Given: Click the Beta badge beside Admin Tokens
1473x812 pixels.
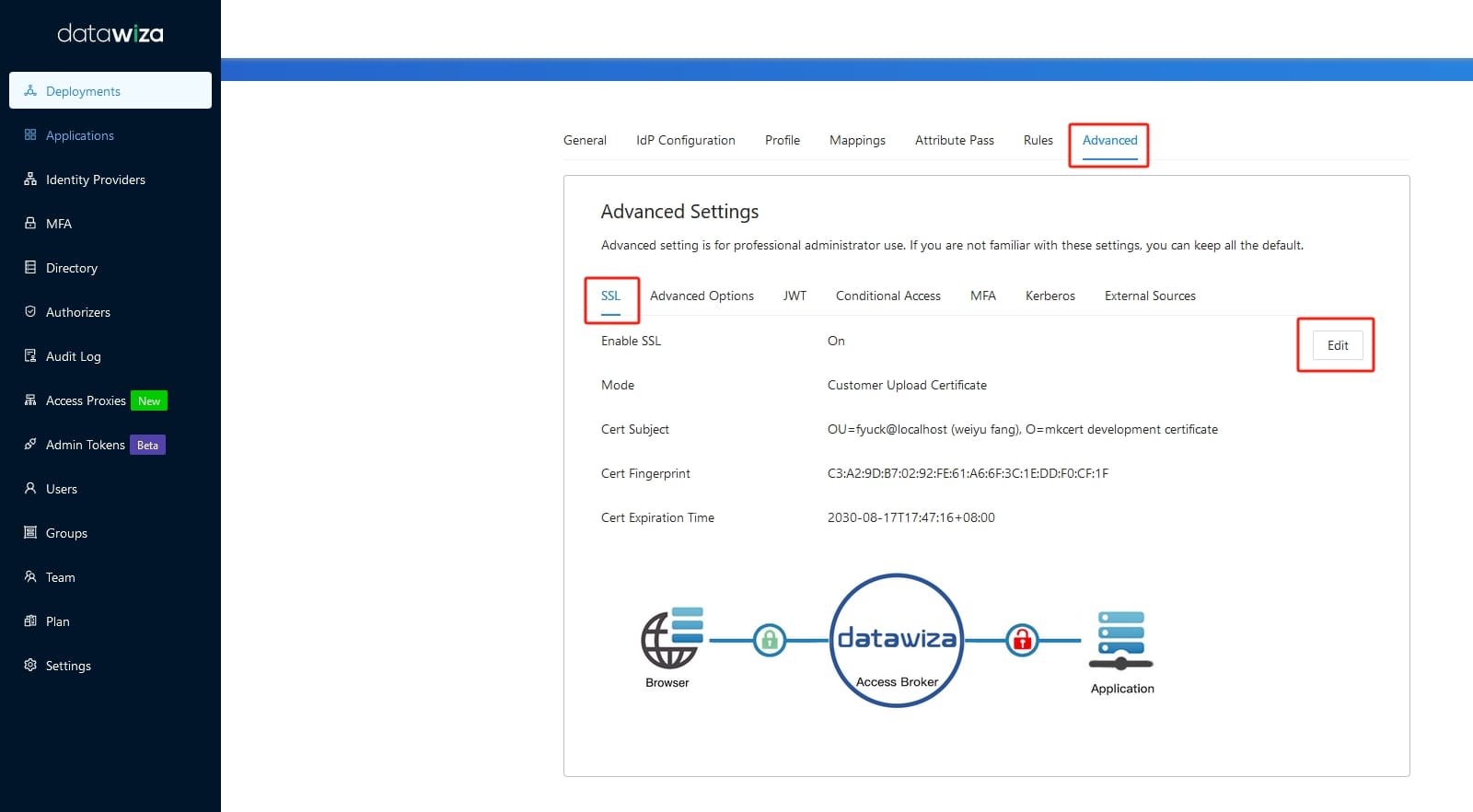Looking at the screenshot, I should pyautogui.click(x=147, y=445).
